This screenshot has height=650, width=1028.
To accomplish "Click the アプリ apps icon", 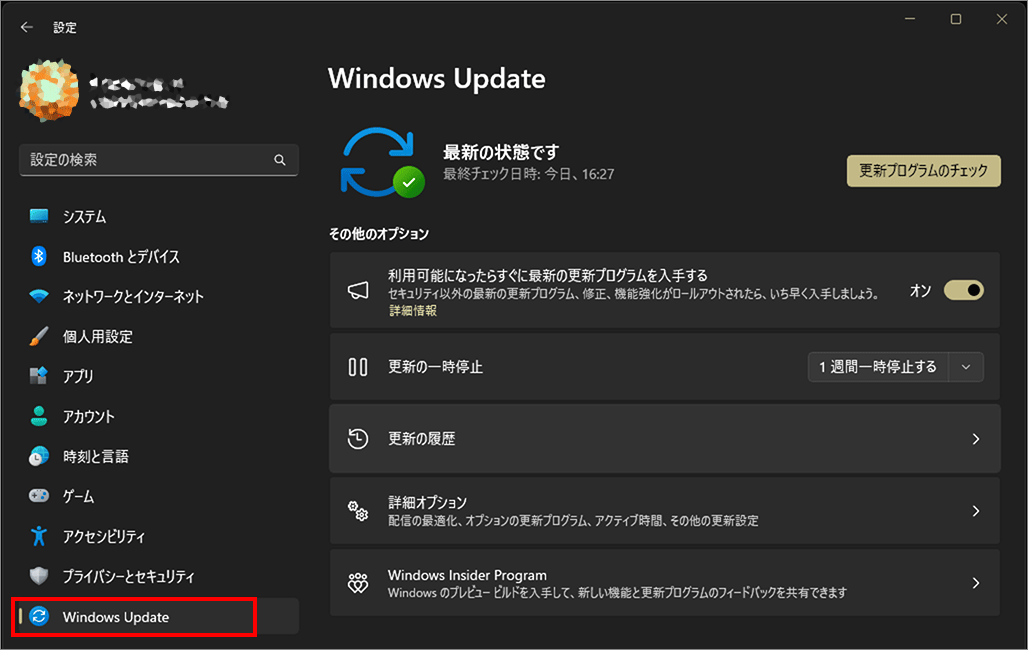I will 39,376.
